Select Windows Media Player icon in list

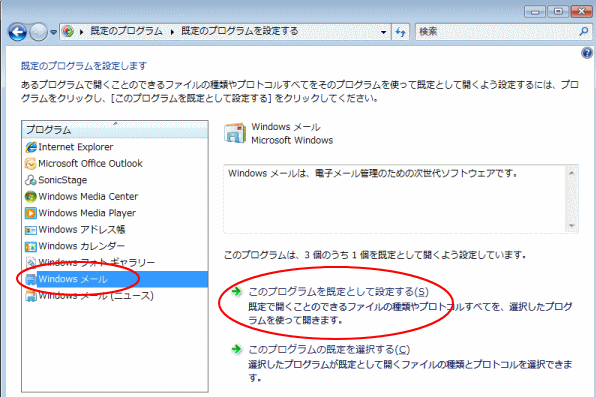pos(30,213)
